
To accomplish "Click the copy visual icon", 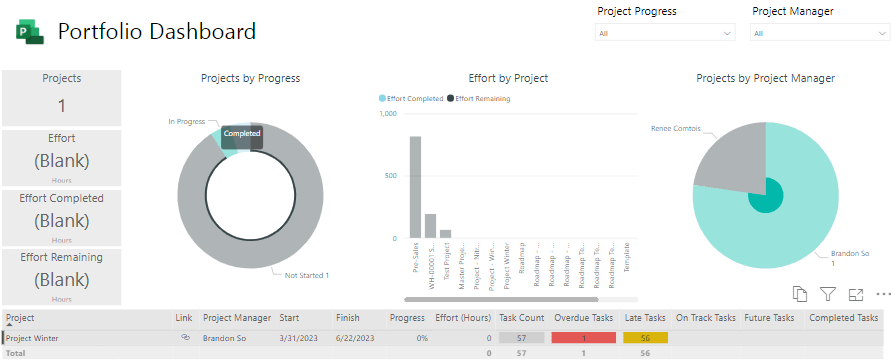I will tap(800, 294).
